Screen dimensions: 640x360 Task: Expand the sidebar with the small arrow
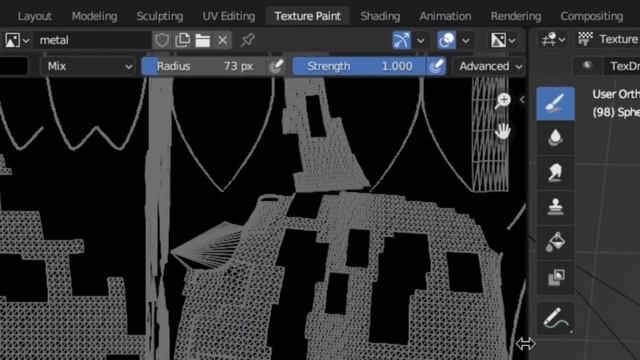pos(522,100)
